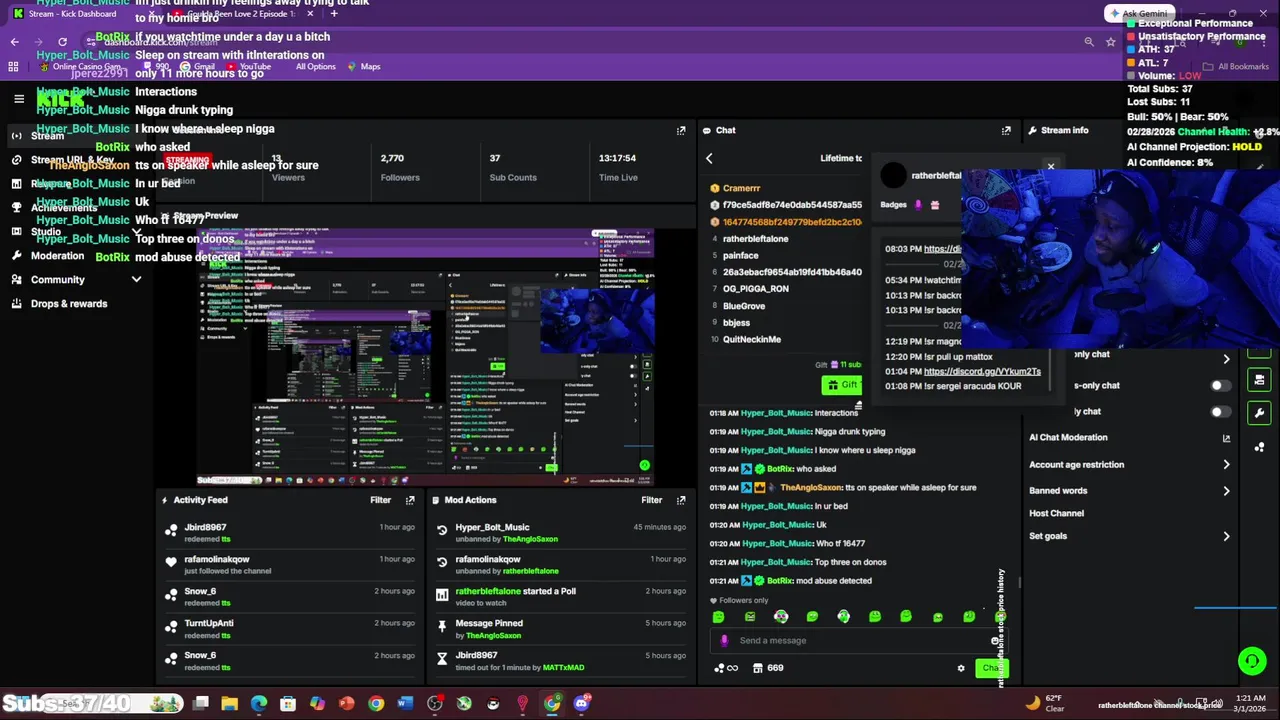Pop out the stream stats panel
This screenshot has height=720, width=1280.
coord(681,130)
